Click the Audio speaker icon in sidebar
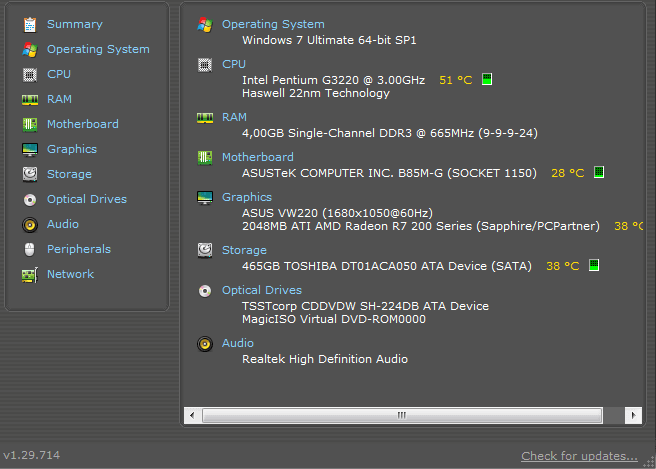Viewport: 656px width, 469px height. click(29, 224)
